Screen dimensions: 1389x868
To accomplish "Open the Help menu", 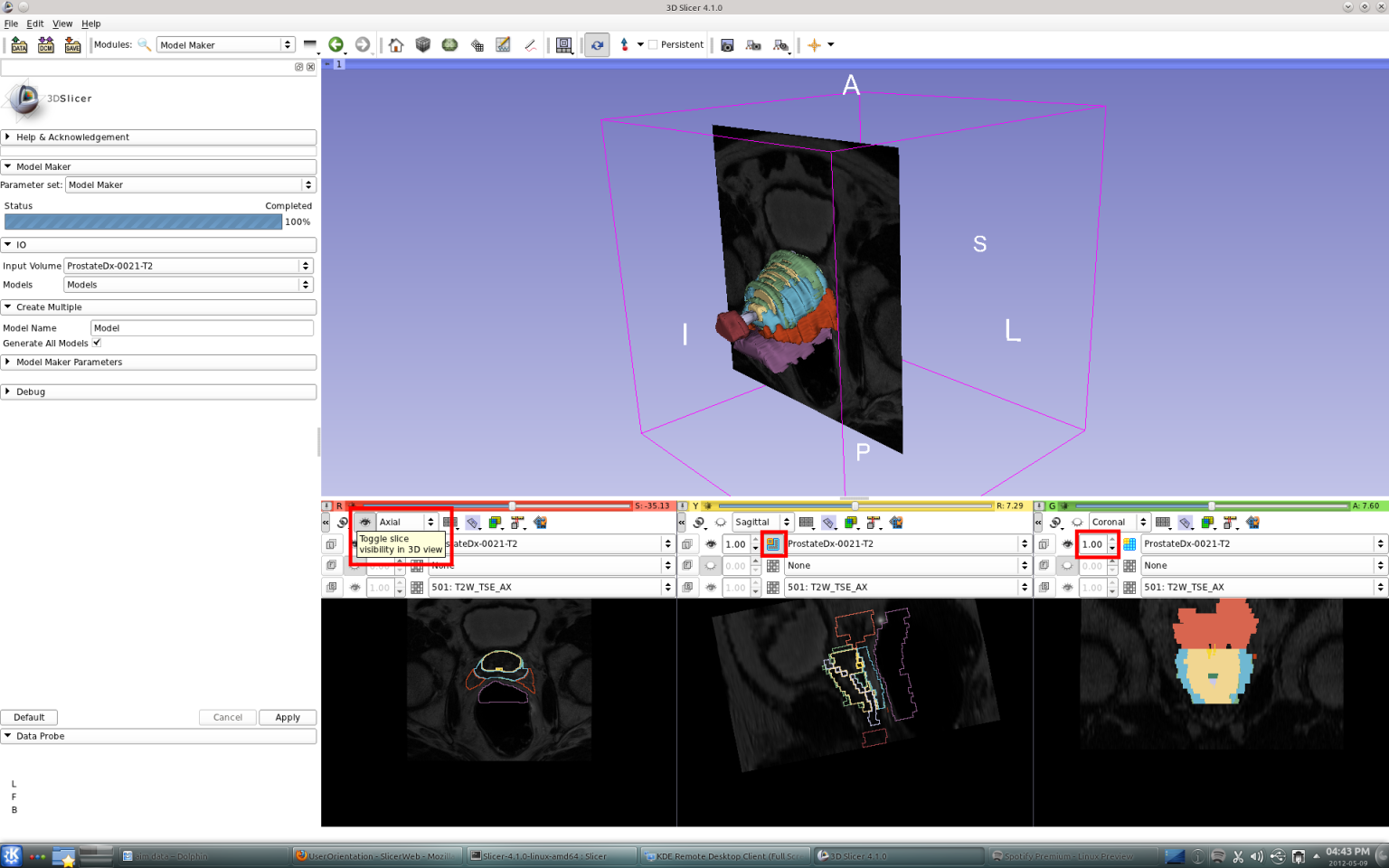I will pyautogui.click(x=91, y=24).
